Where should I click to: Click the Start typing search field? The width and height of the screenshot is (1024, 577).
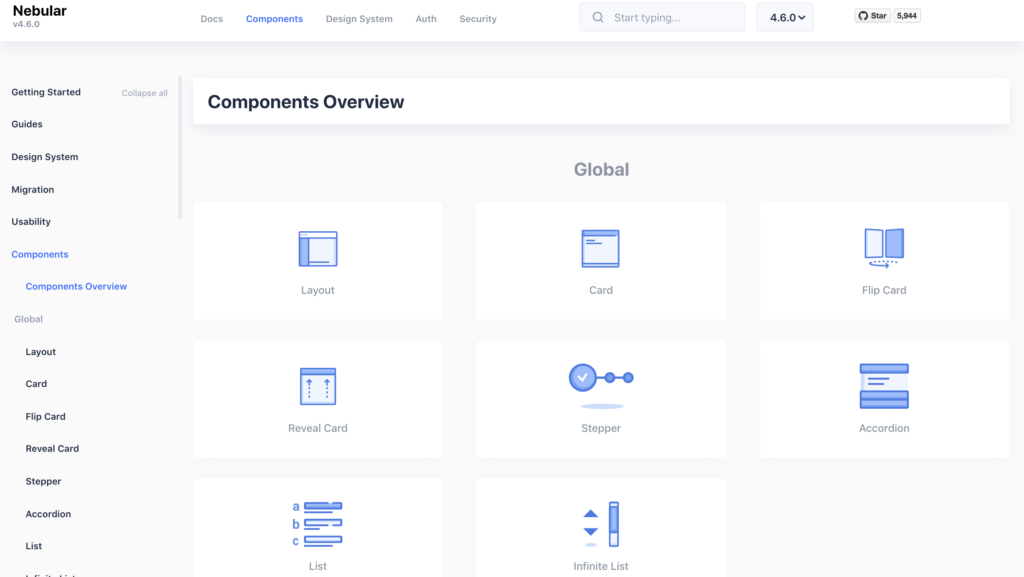click(660, 16)
